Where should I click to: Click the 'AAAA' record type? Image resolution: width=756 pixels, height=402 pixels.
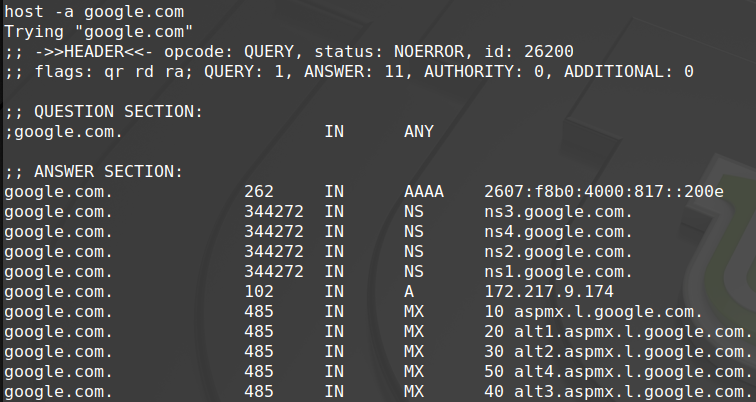pyautogui.click(x=424, y=192)
